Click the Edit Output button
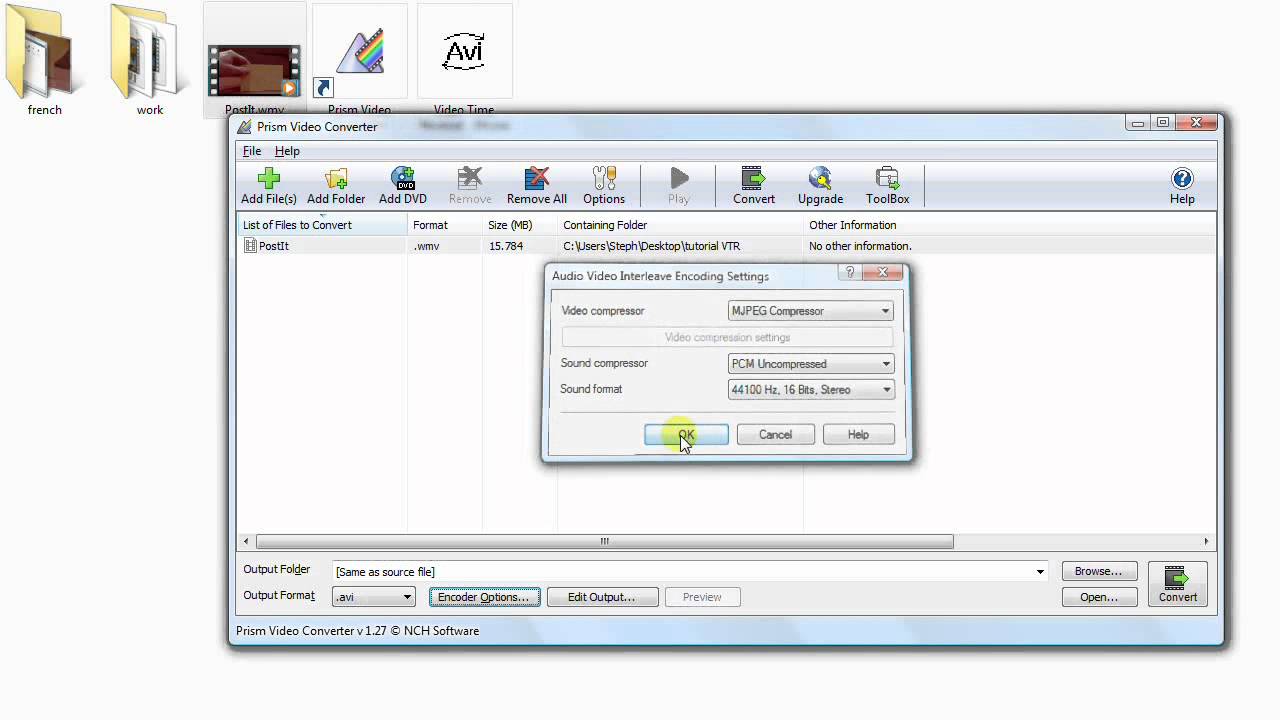 (x=602, y=597)
